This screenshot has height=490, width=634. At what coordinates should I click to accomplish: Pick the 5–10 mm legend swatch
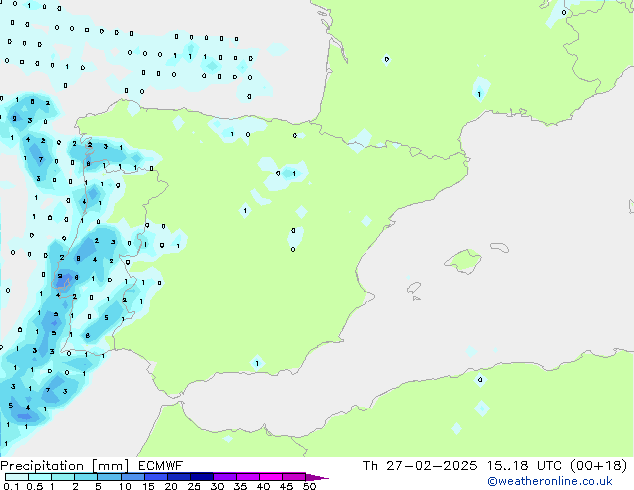pyautogui.click(x=109, y=477)
